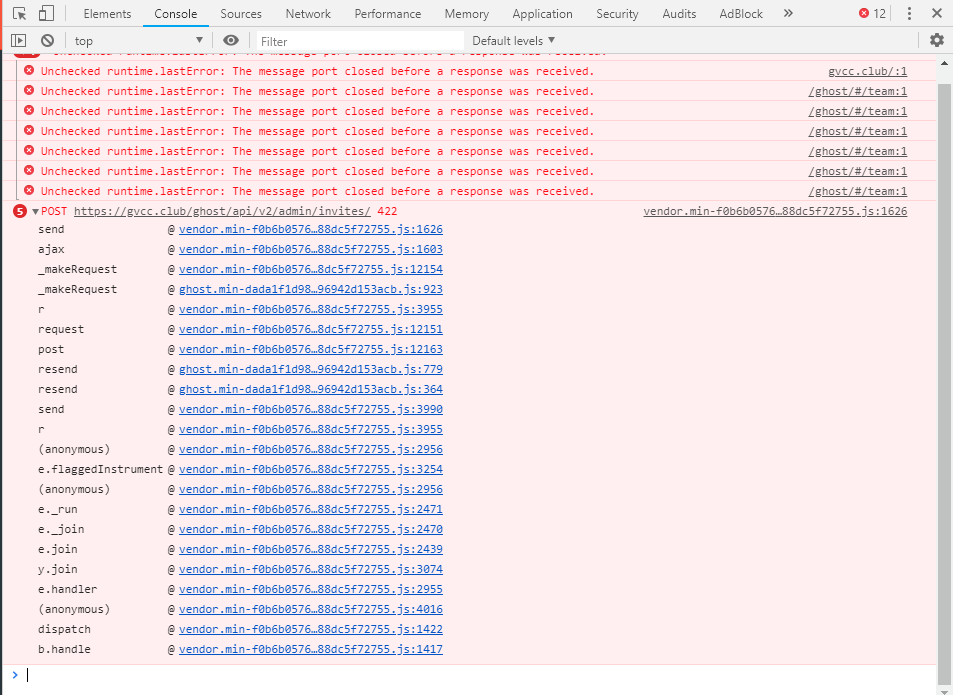Image resolution: width=953 pixels, height=695 pixels.
Task: Click the _makeRequest vendor.min js:12154 link
Action: pyautogui.click(x=311, y=269)
